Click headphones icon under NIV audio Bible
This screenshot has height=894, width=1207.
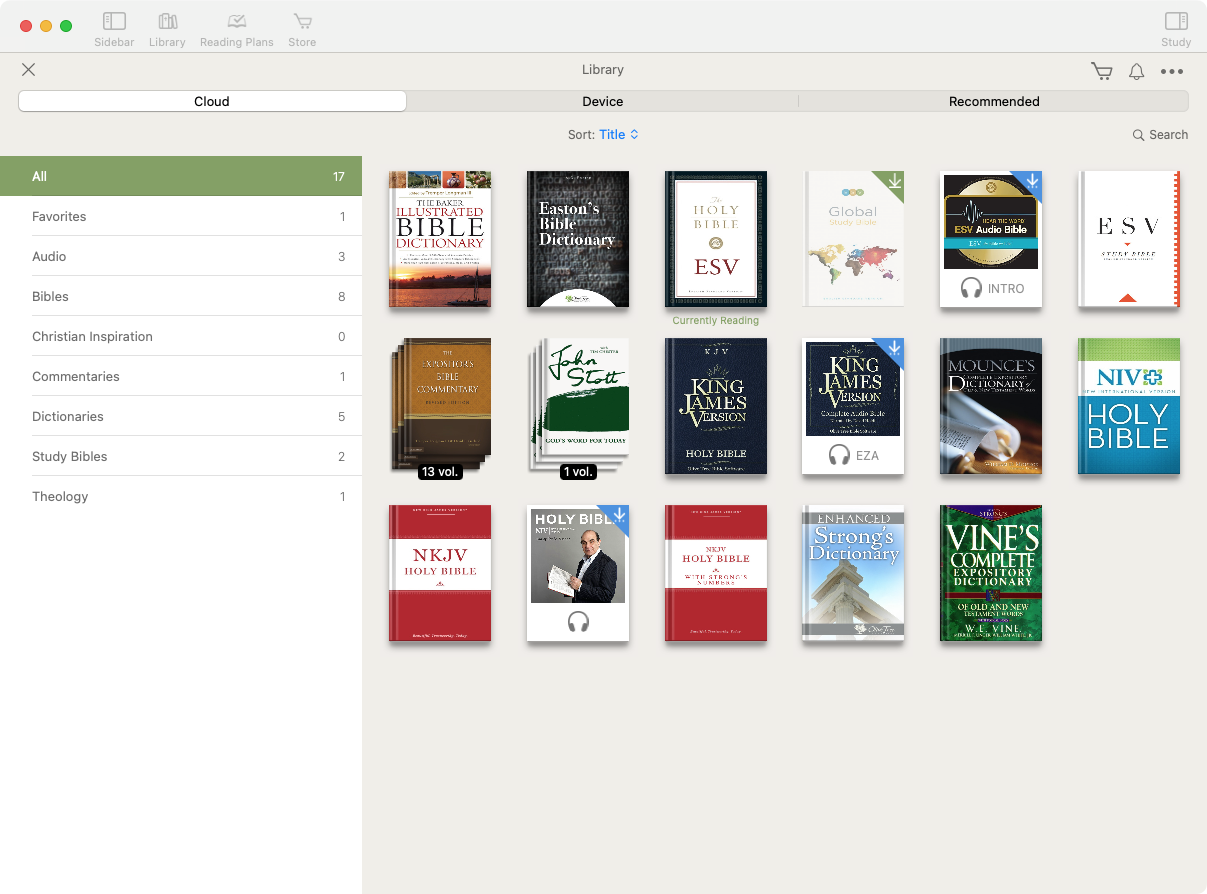(x=578, y=622)
